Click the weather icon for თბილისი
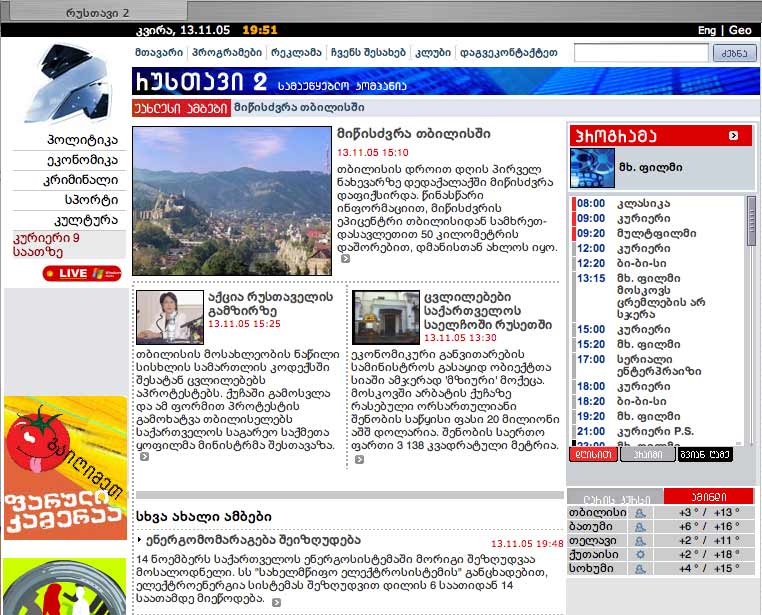 (x=641, y=512)
